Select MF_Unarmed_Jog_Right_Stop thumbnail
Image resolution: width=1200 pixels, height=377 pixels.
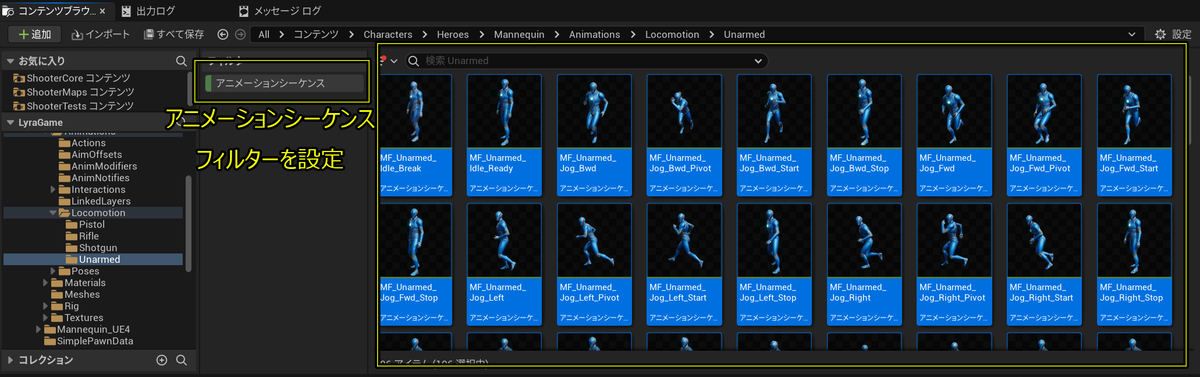[x=1134, y=264]
